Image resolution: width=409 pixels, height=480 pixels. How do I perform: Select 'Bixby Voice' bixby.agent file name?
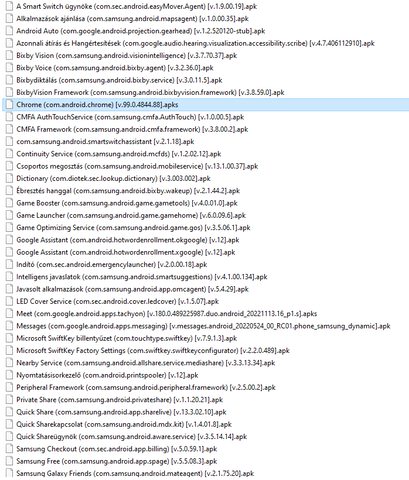115,68
